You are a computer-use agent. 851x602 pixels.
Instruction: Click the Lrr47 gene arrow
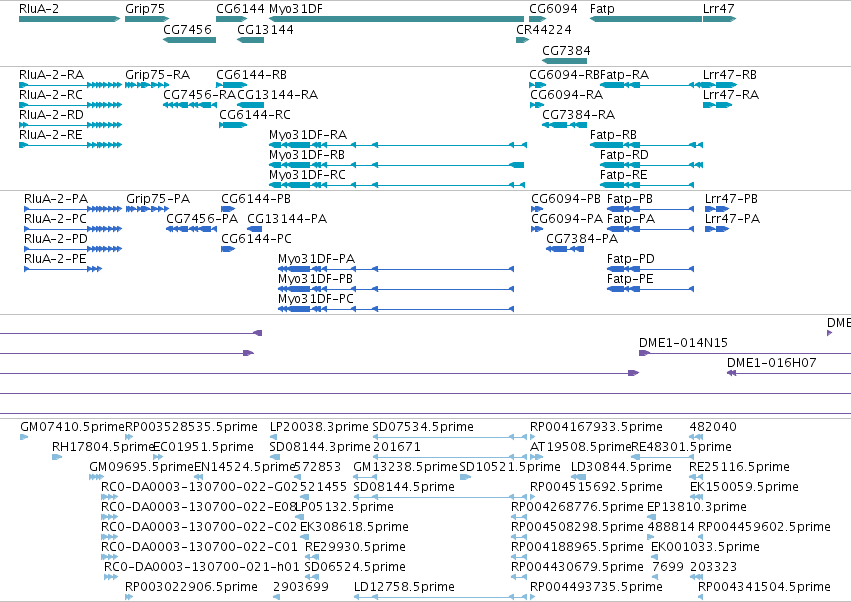pos(720,19)
